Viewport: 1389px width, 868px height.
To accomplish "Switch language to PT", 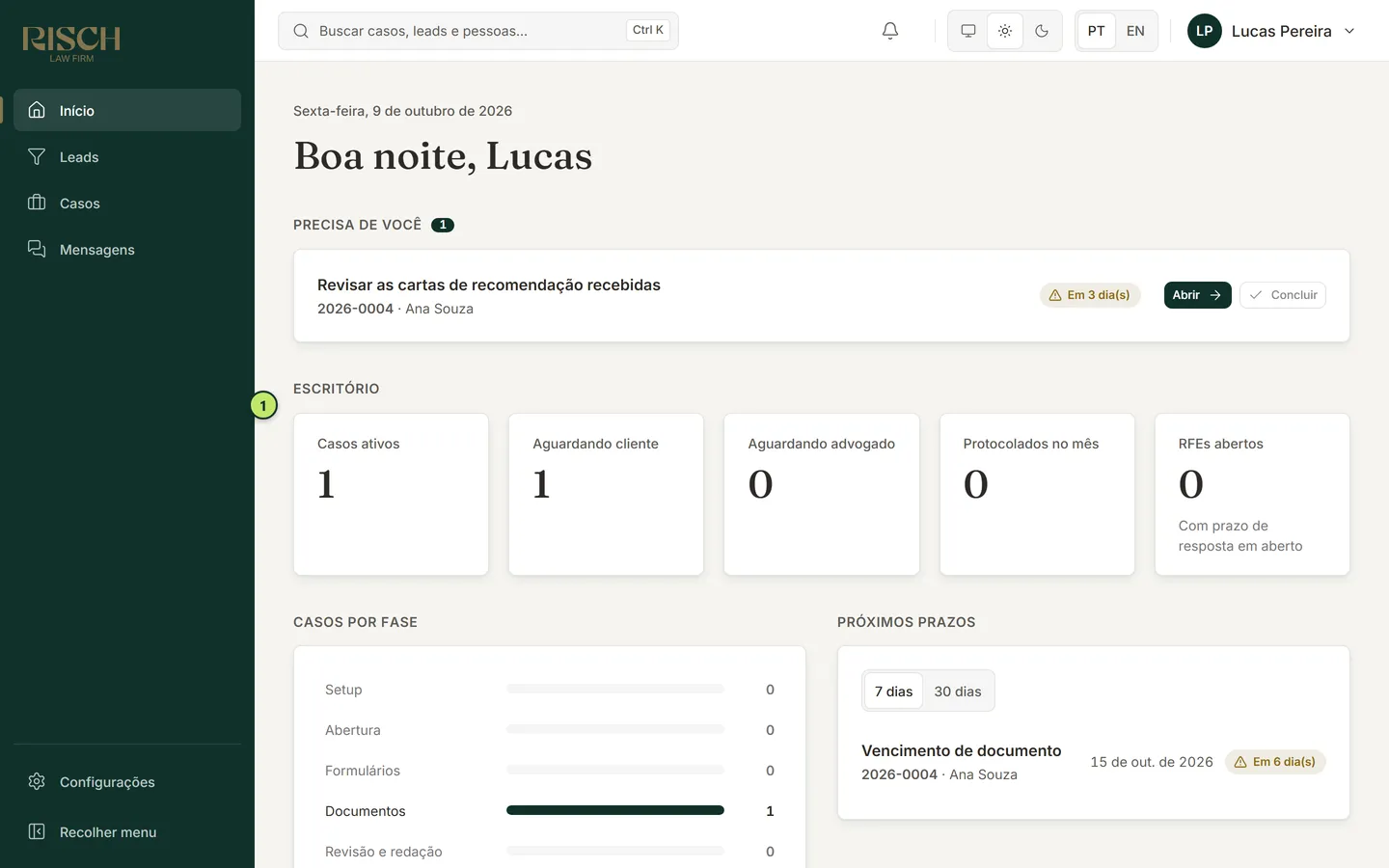I will click(x=1097, y=31).
